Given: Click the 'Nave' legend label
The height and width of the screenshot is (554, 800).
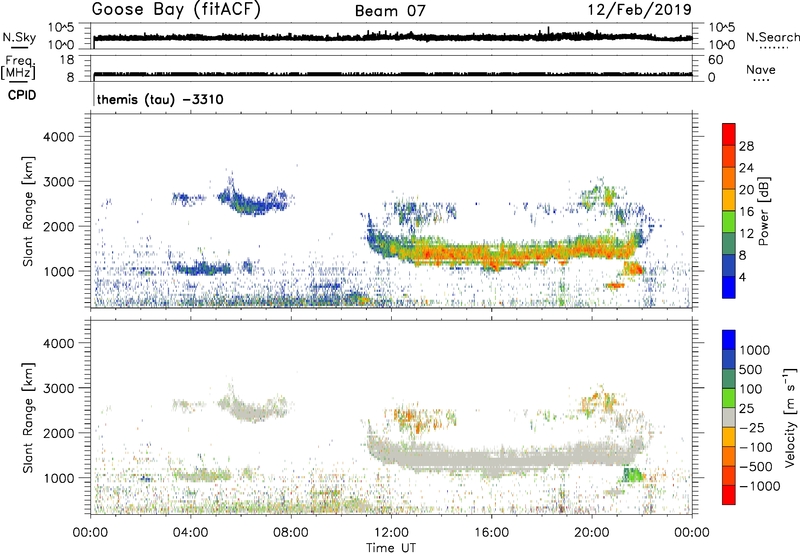Looking at the screenshot, I should 760,69.
